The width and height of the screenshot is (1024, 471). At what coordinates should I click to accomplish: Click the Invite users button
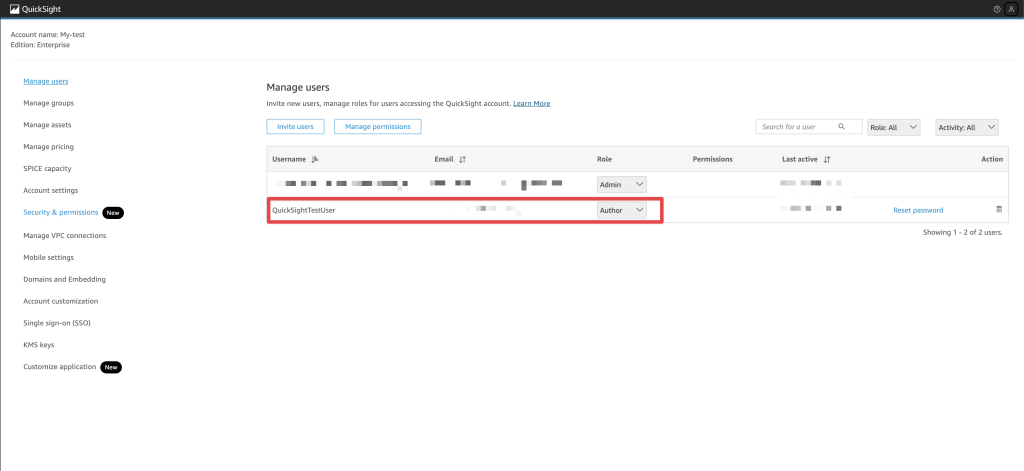295,127
